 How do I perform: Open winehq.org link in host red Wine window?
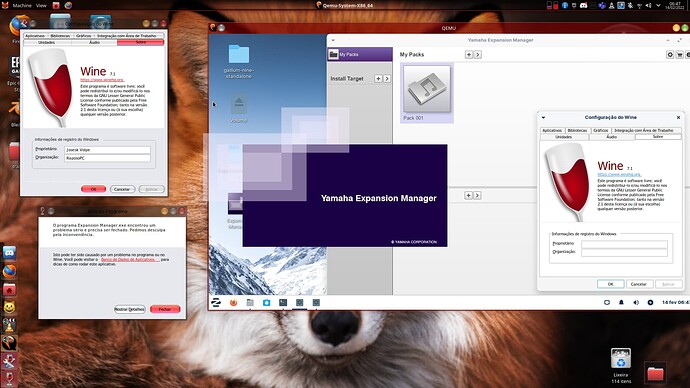pos(102,80)
